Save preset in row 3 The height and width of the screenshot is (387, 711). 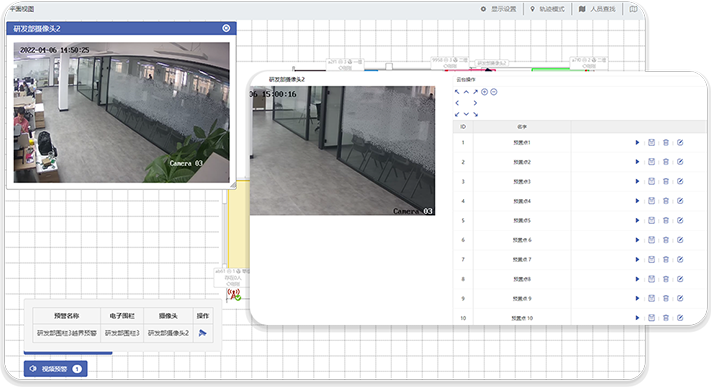[652, 181]
